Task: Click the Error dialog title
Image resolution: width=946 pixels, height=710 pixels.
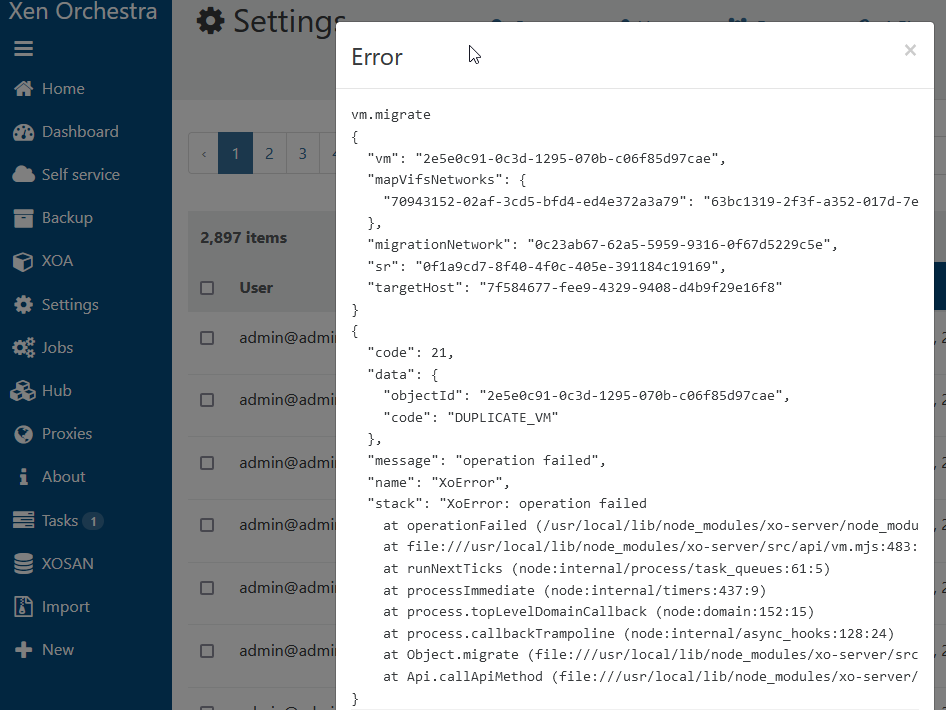Action: [377, 57]
